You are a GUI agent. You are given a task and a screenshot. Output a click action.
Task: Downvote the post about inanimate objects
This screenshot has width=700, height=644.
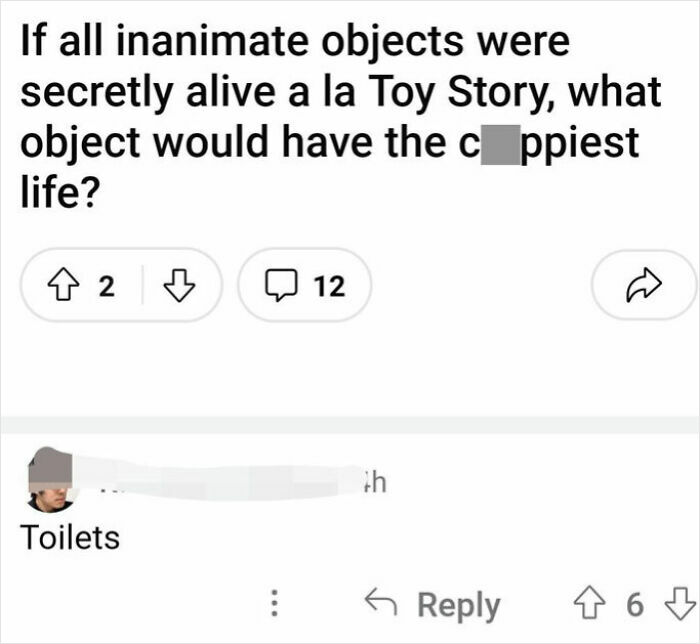click(x=178, y=287)
